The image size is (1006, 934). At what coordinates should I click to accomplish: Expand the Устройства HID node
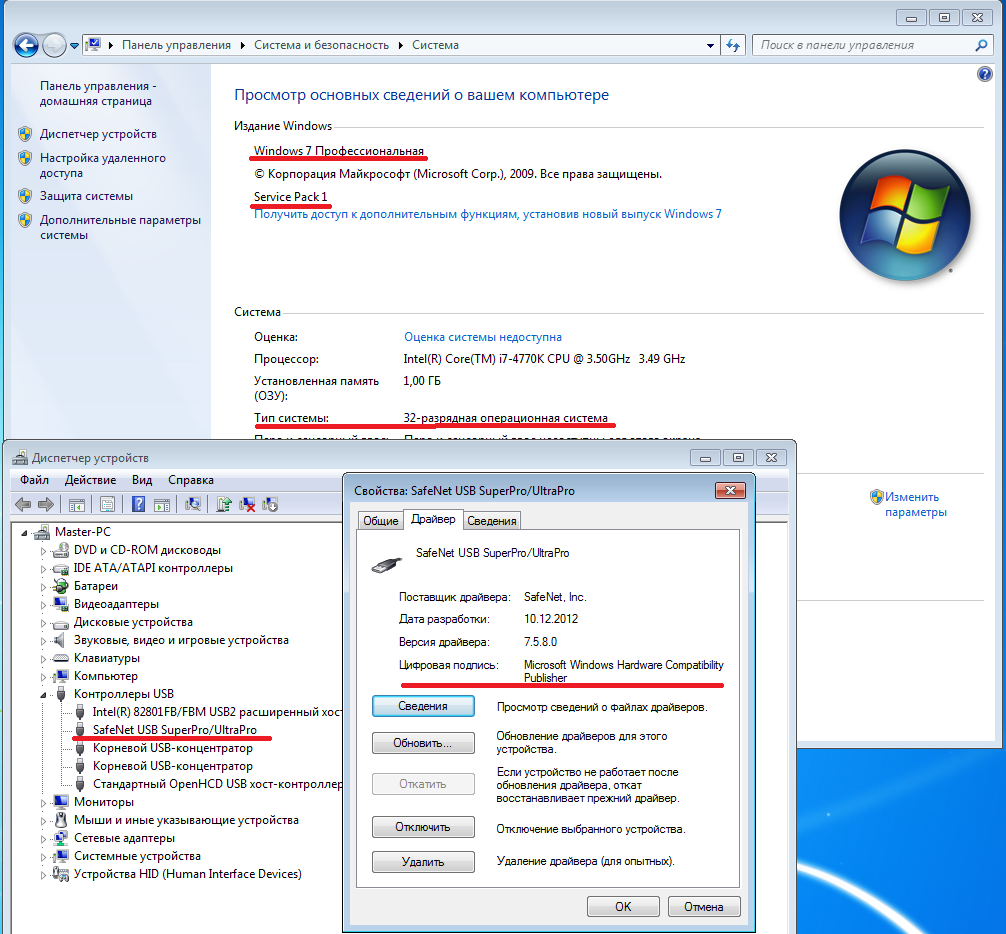coord(43,874)
